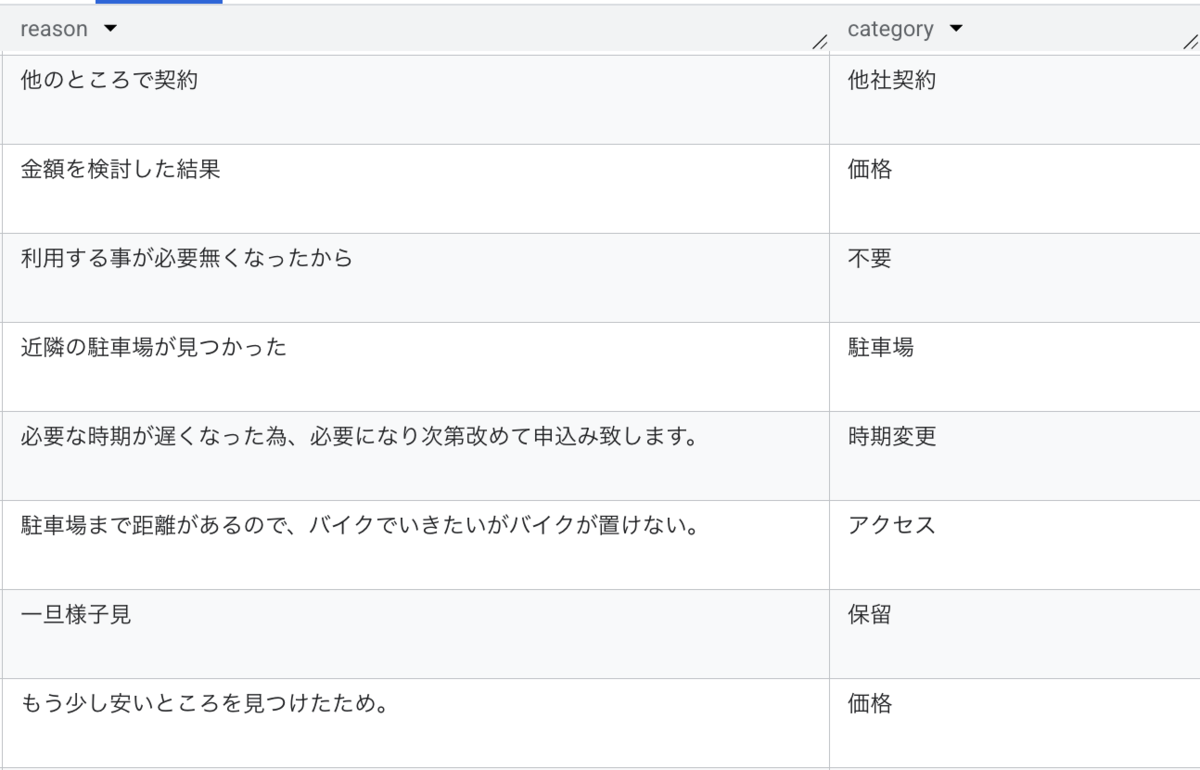Screen dimensions: 1200x770
Task: Click the 不要 category cell
Action: click(1015, 278)
